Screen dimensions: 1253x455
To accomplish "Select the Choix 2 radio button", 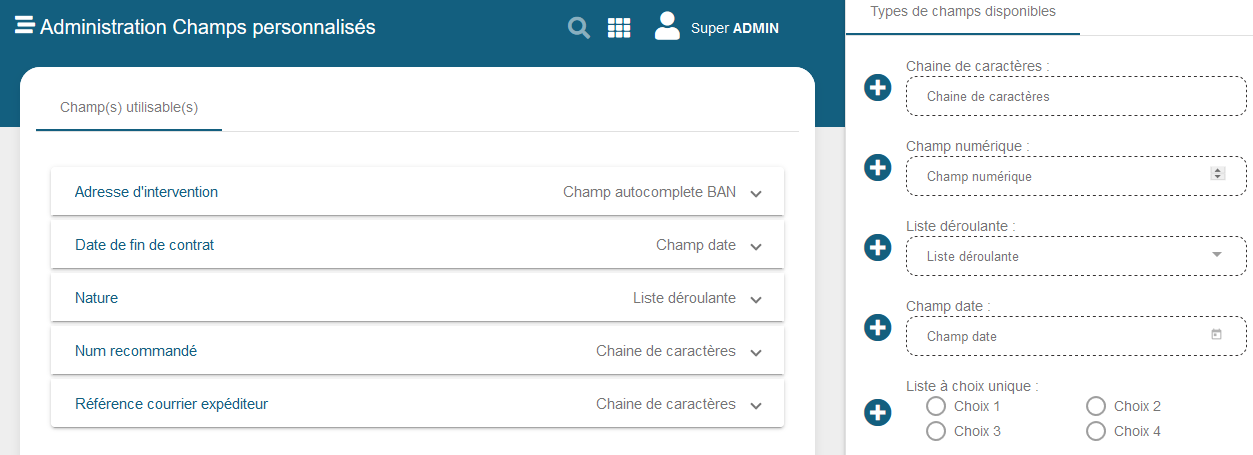I will point(1096,406).
